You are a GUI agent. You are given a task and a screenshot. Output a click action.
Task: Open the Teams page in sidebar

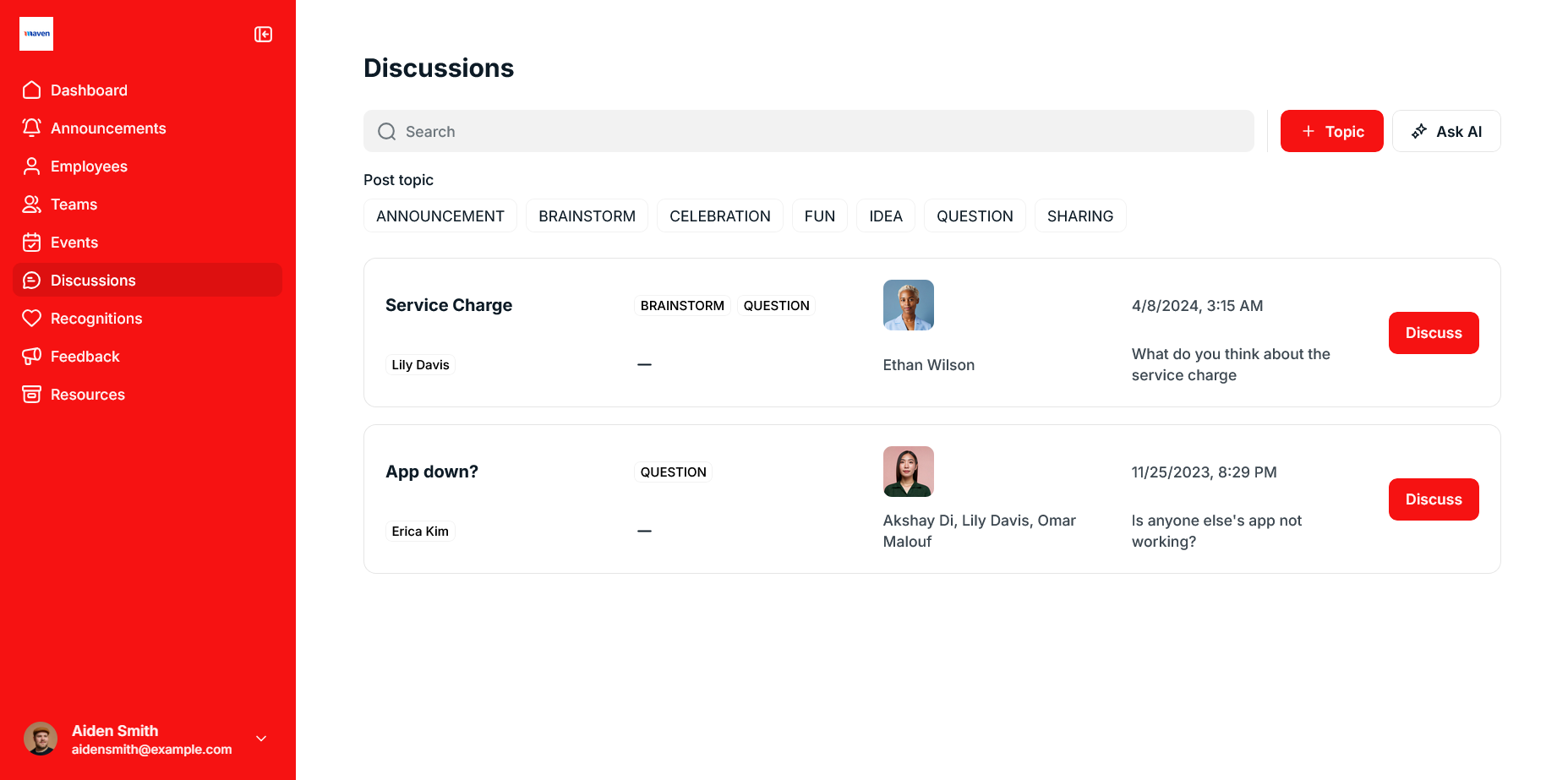[74, 205]
